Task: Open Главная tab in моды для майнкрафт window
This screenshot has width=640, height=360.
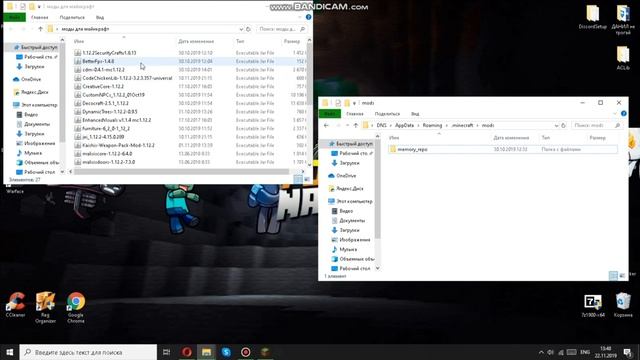Action: point(40,17)
